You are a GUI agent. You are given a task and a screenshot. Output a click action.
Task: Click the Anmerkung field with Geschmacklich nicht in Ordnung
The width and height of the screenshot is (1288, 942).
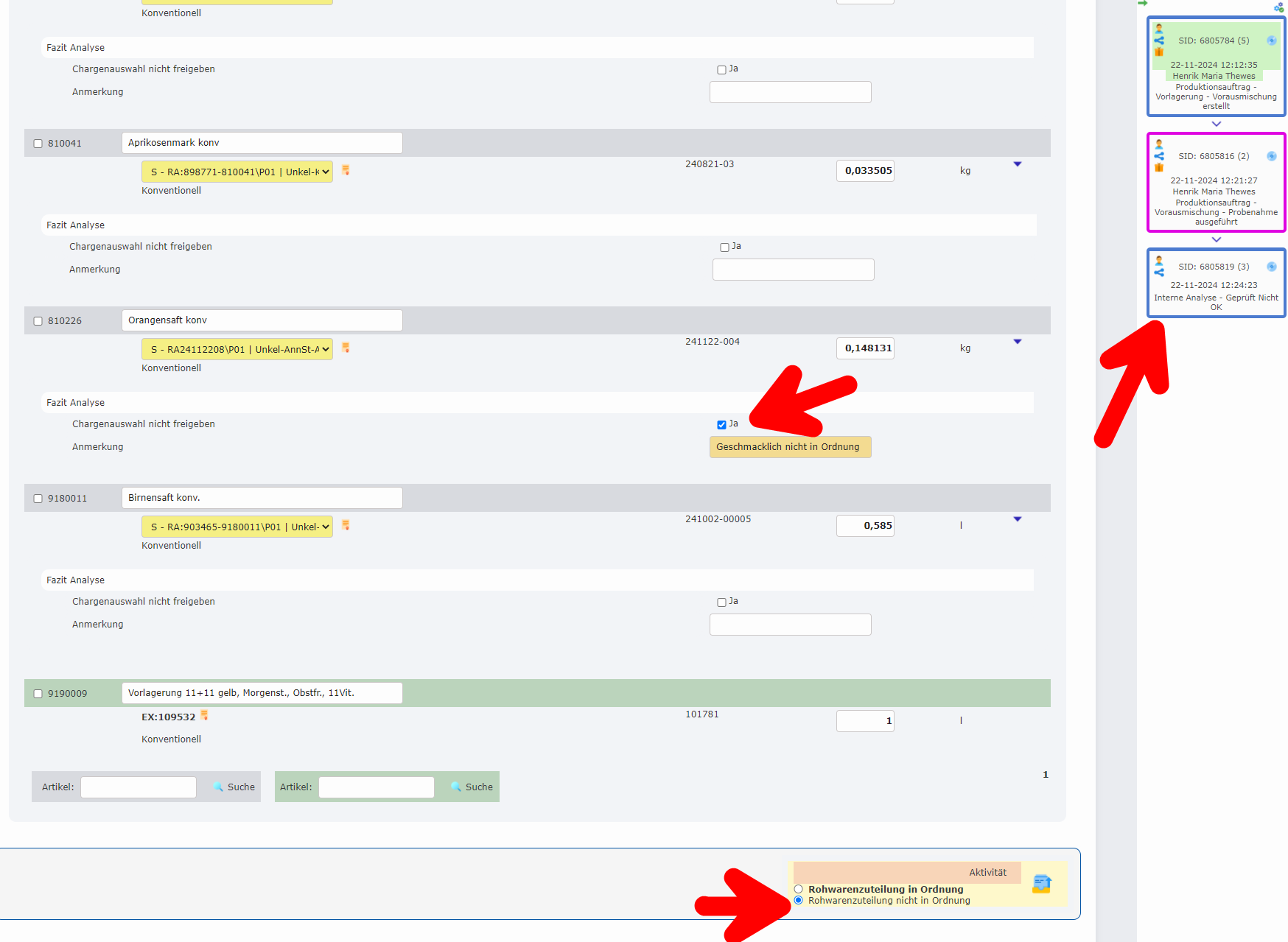pyautogui.click(x=790, y=447)
